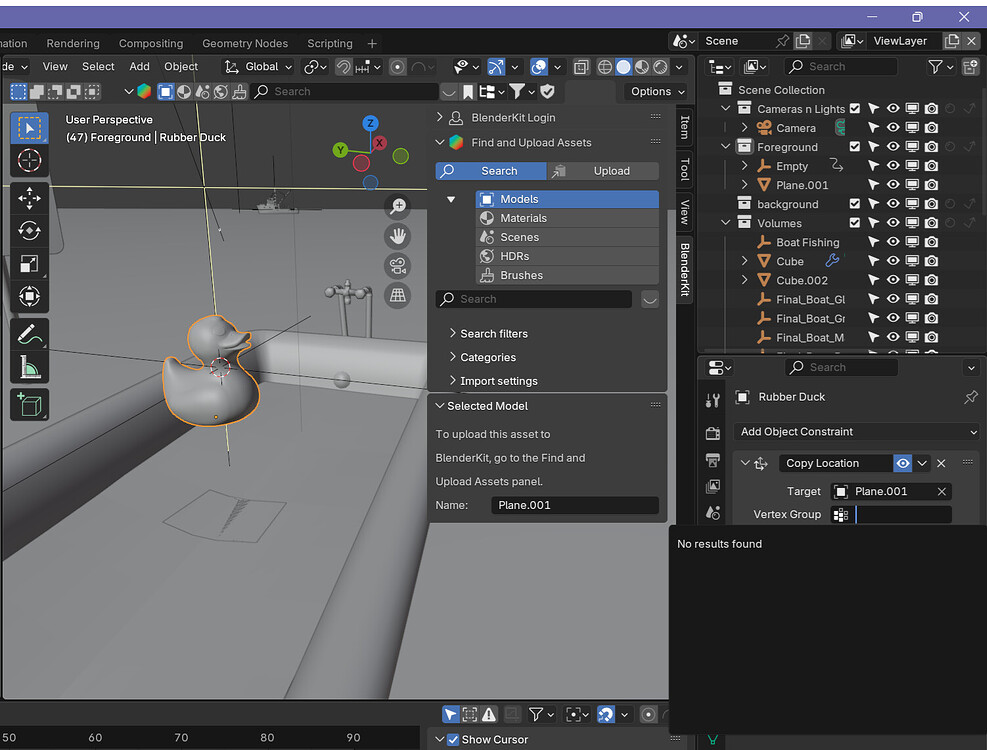This screenshot has width=987, height=750.
Task: Expand Import settings section
Action: tap(494, 381)
